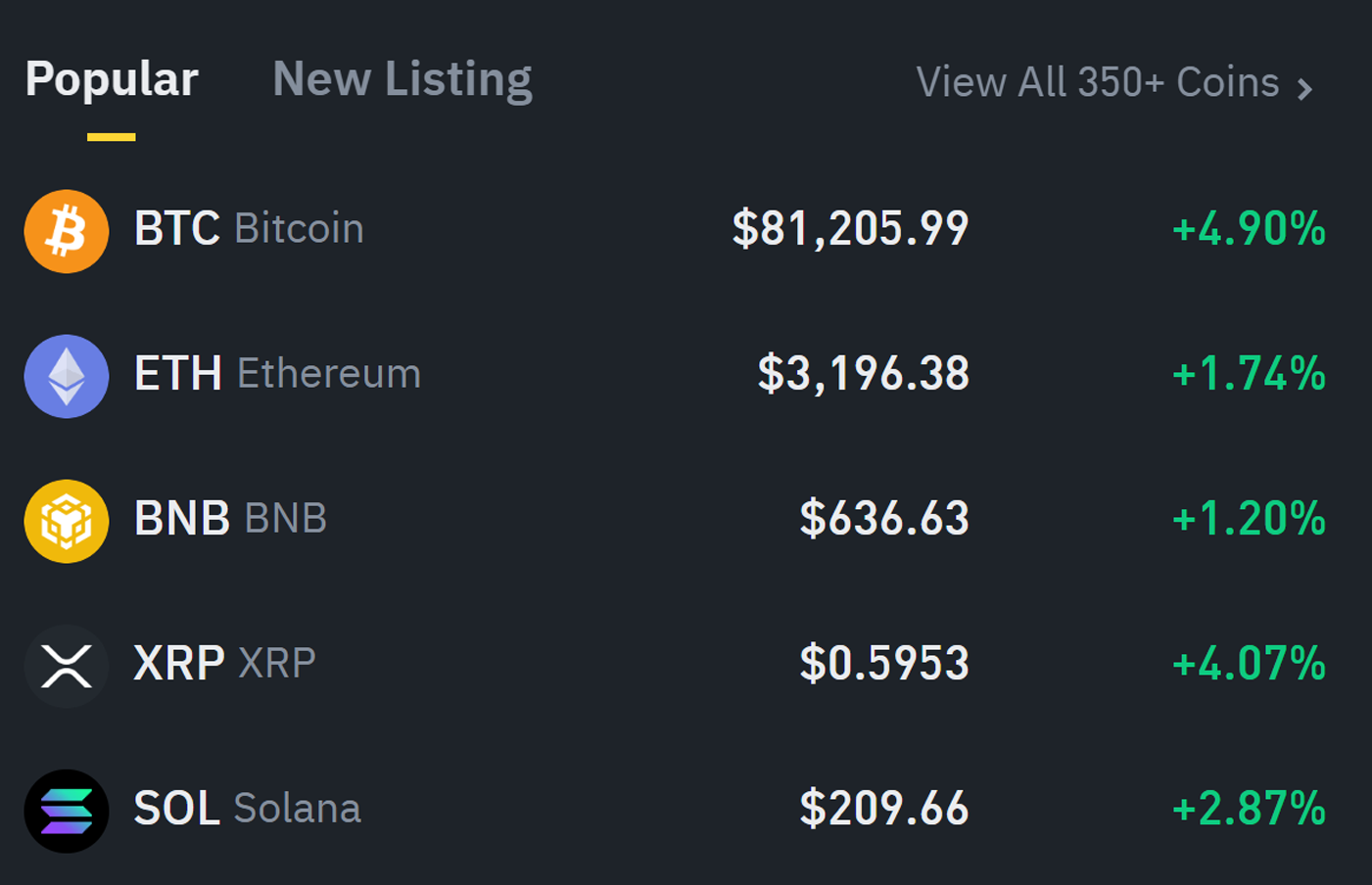This screenshot has height=885, width=1372.
Task: Switch to the Popular tab
Action: pyautogui.click(x=112, y=79)
